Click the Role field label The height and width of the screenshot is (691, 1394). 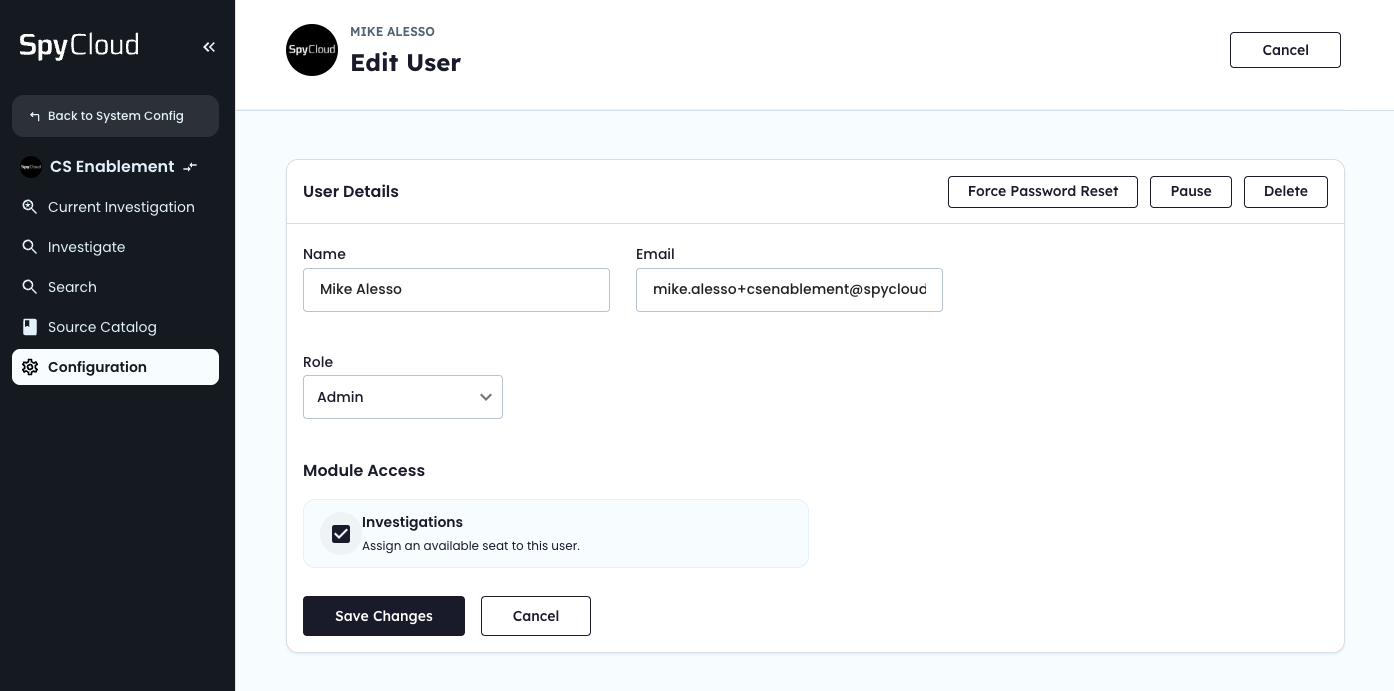coord(318,362)
